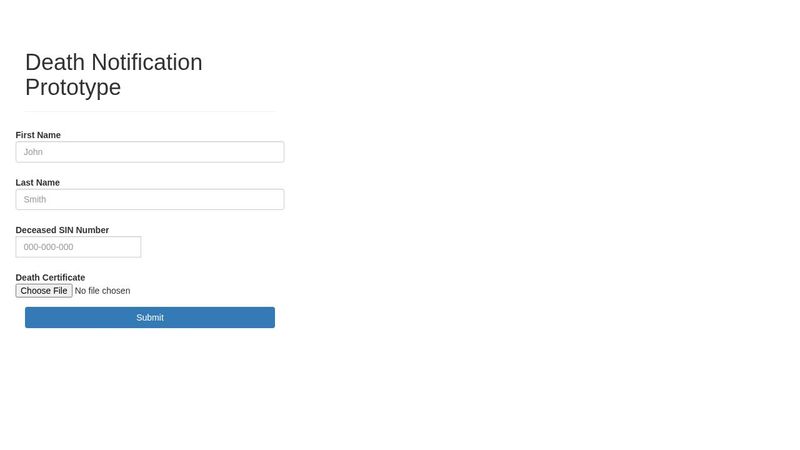The height and width of the screenshot is (450, 800).
Task: Click the "000-000-000" placeholder text
Action: pos(48,247)
